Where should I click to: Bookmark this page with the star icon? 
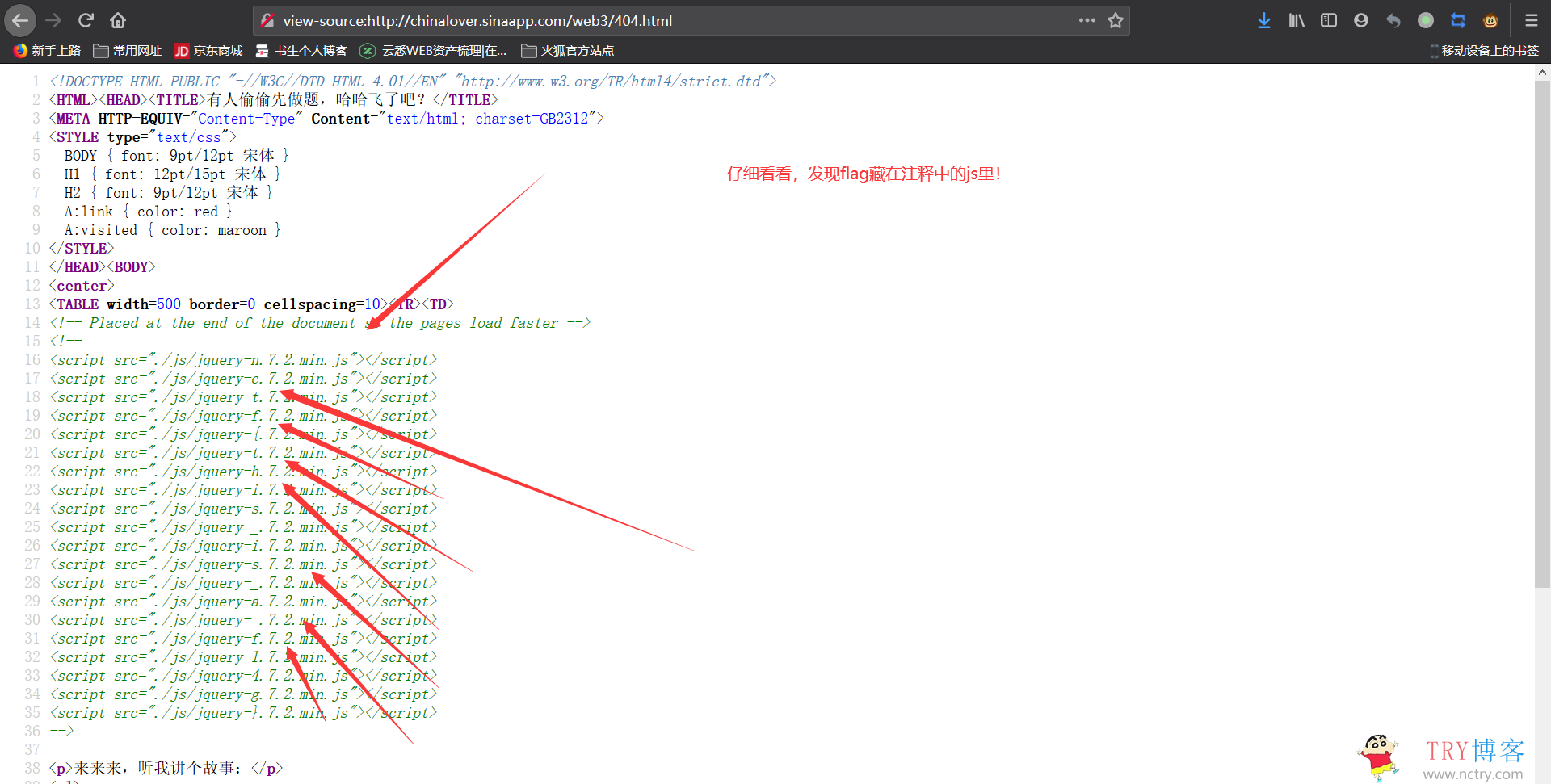coord(1116,20)
